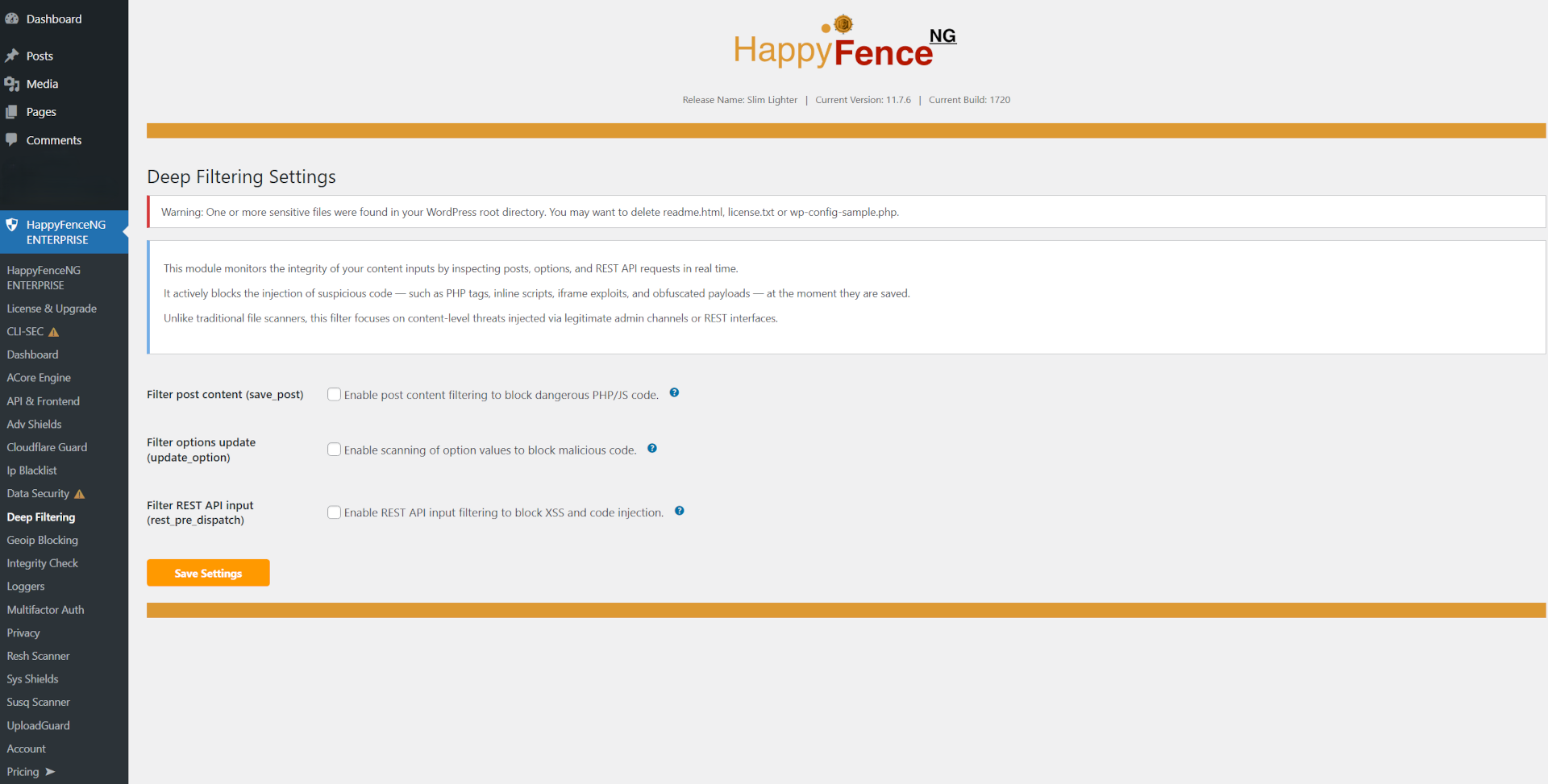Viewport: 1548px width, 784px height.
Task: Open the plugin Dashboard submenu item
Action: (32, 355)
